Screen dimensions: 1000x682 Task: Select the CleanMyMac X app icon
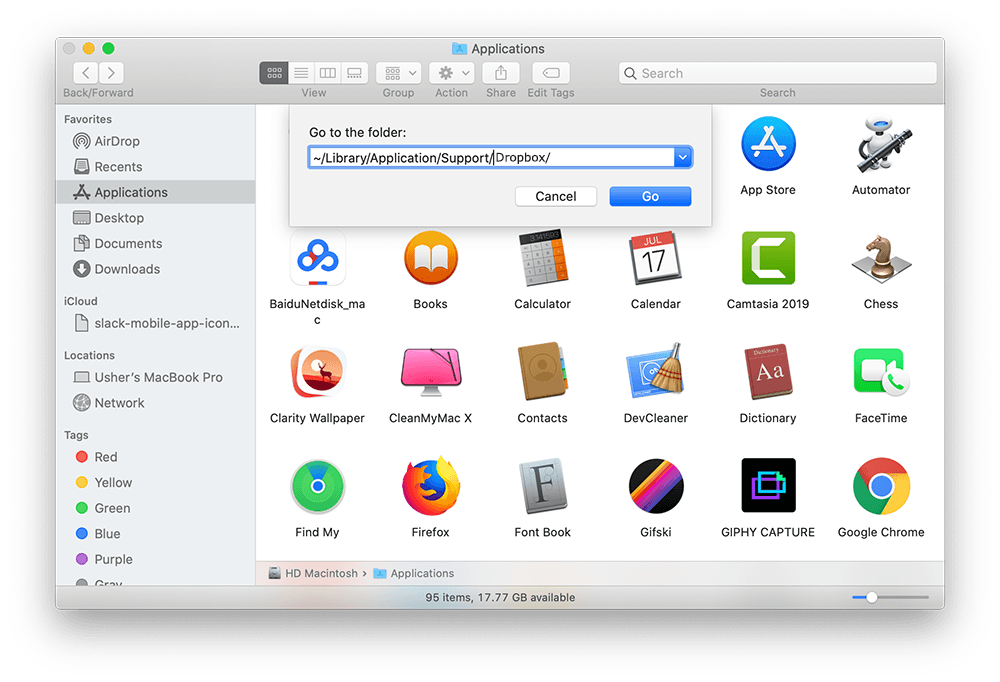430,371
